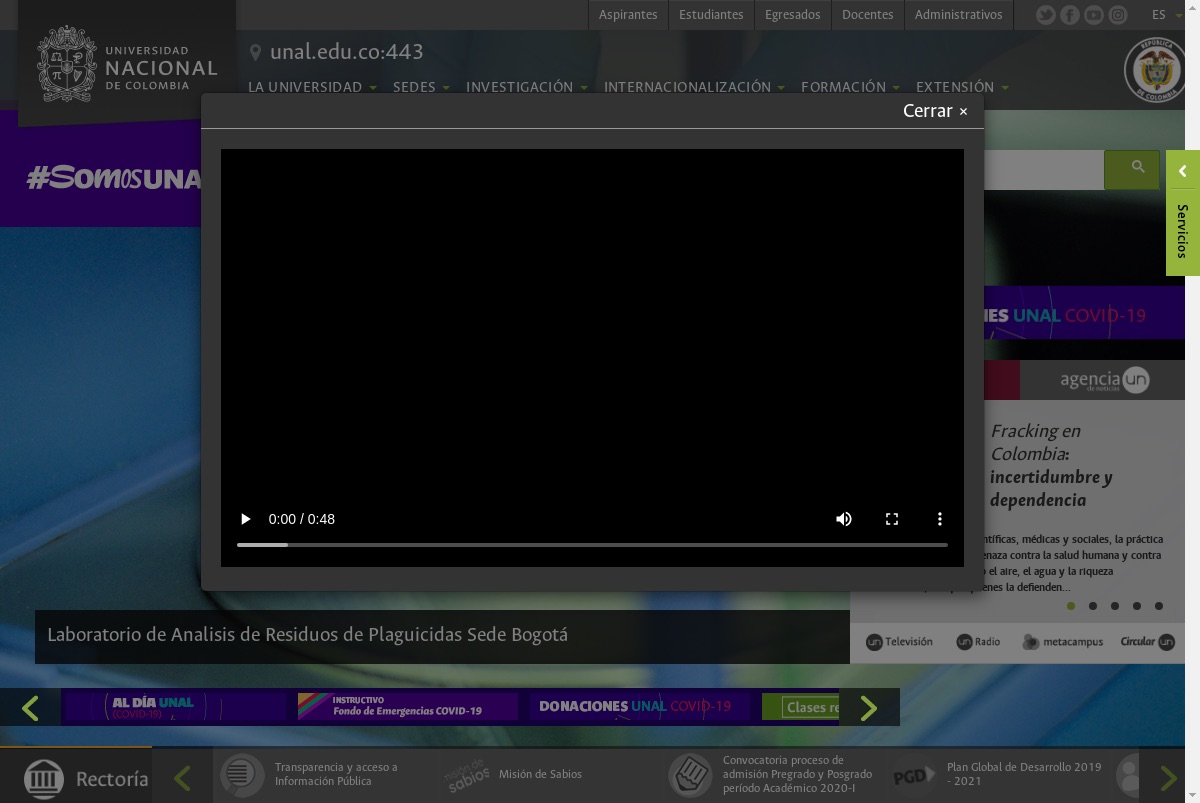Open the YouTube social icon
This screenshot has height=803, width=1200.
click(x=1094, y=15)
